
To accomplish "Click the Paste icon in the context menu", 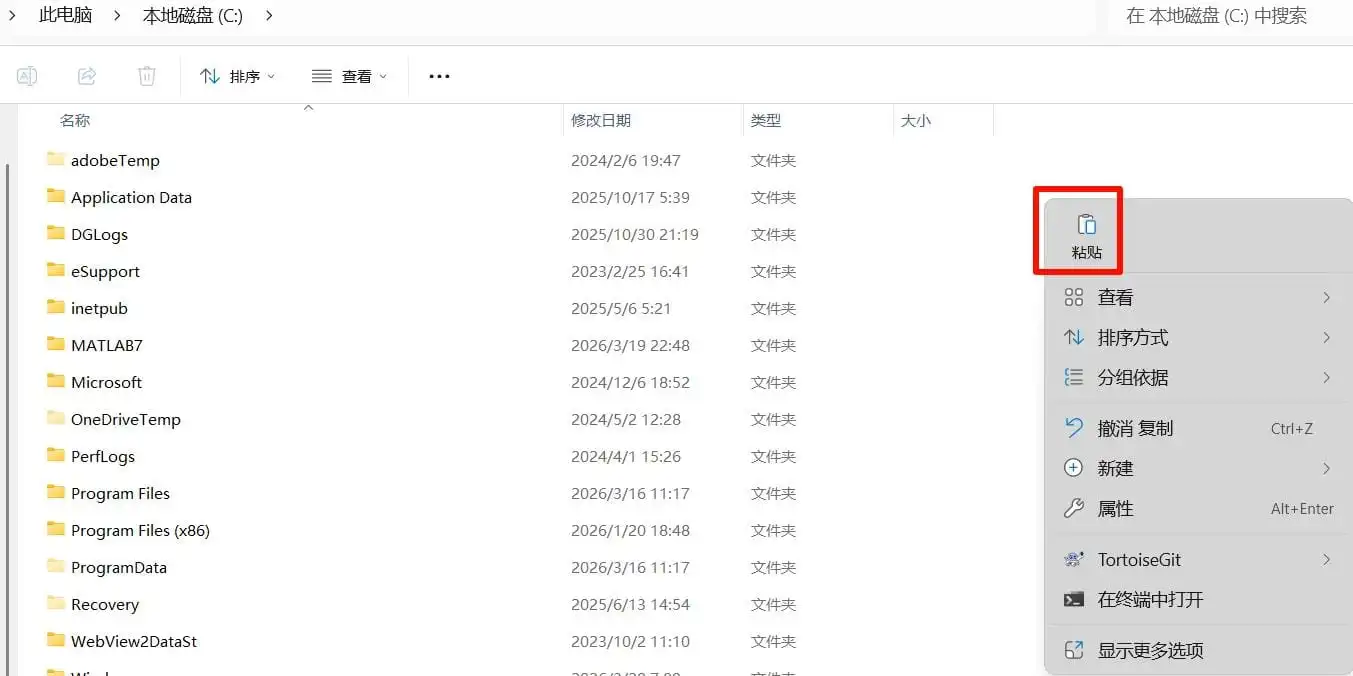I will tap(1087, 225).
